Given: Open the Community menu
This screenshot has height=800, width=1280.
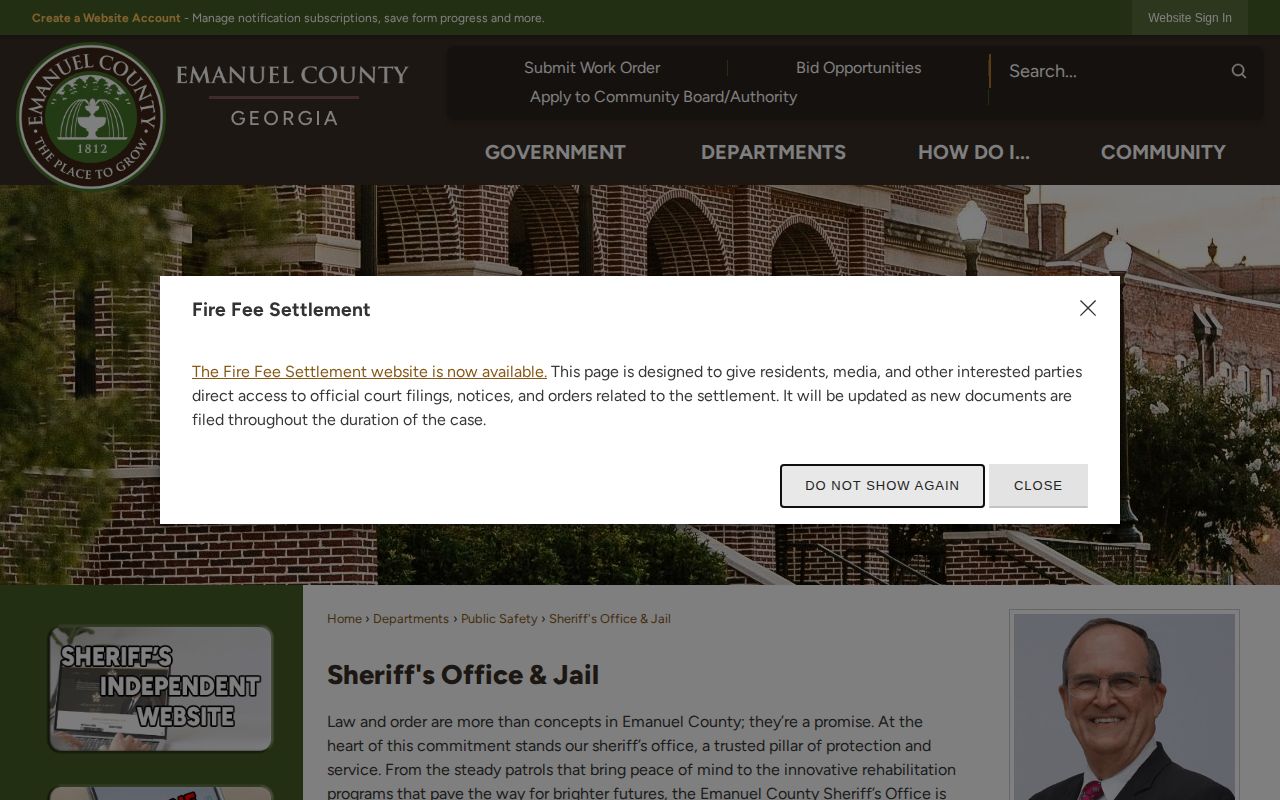Looking at the screenshot, I should (x=1163, y=152).
